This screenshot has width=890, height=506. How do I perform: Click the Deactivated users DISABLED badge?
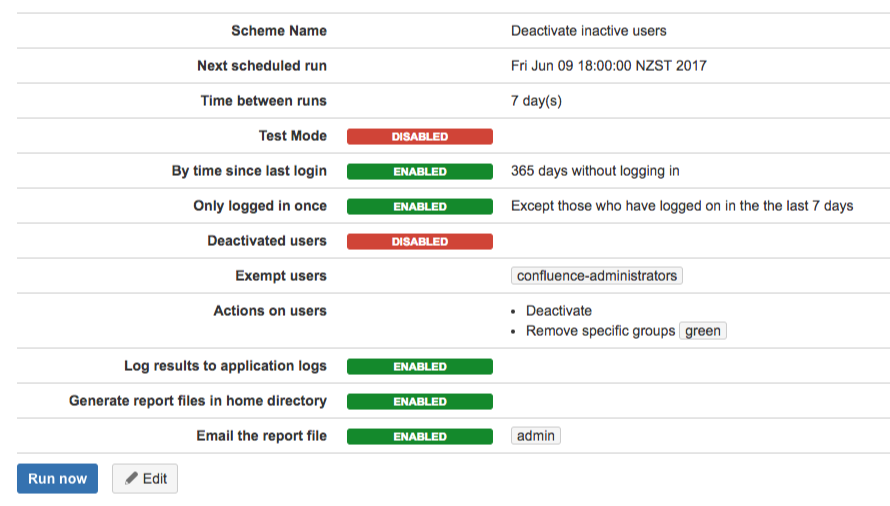click(x=420, y=241)
